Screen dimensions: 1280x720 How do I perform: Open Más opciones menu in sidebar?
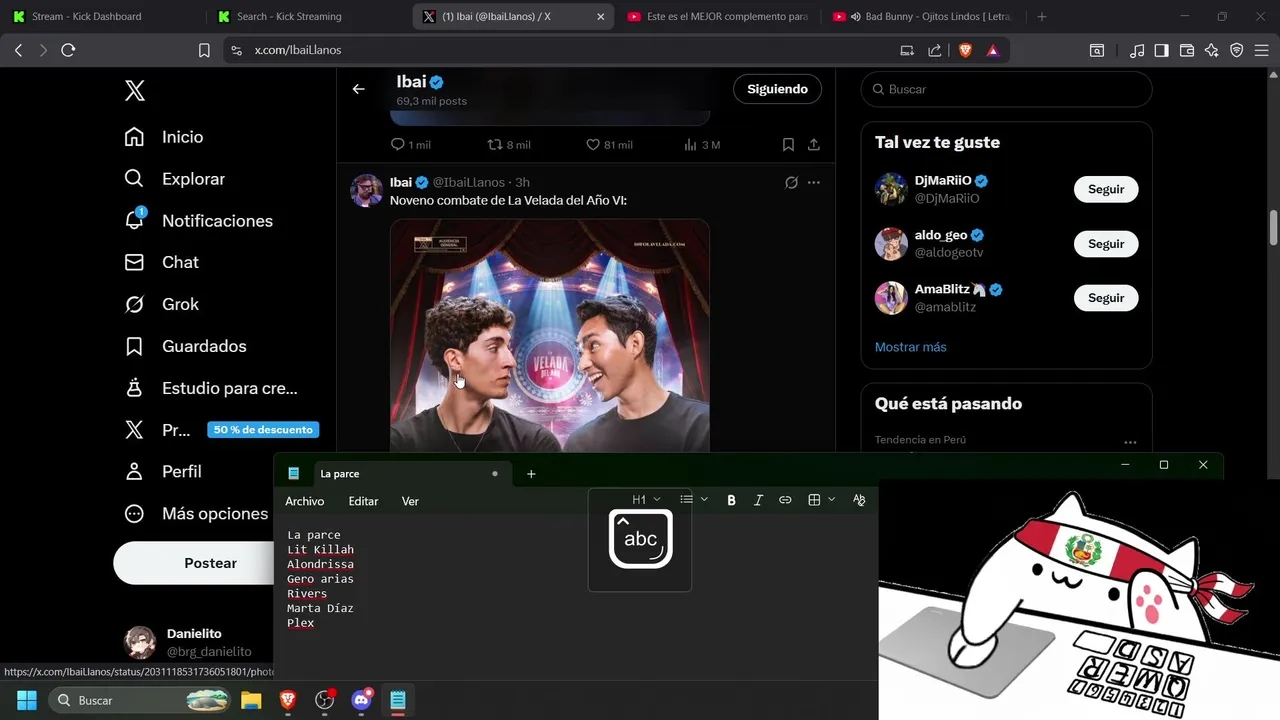[x=196, y=513]
